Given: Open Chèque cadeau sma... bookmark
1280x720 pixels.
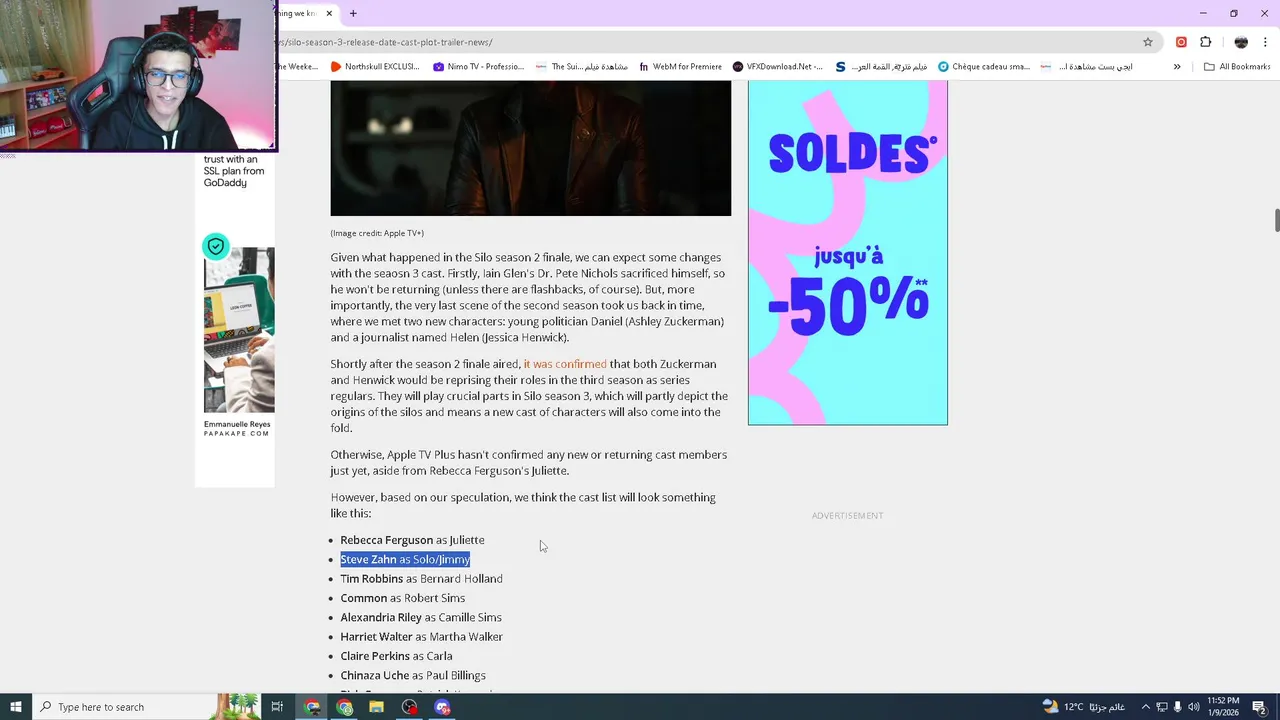Looking at the screenshot, I should (984, 67).
